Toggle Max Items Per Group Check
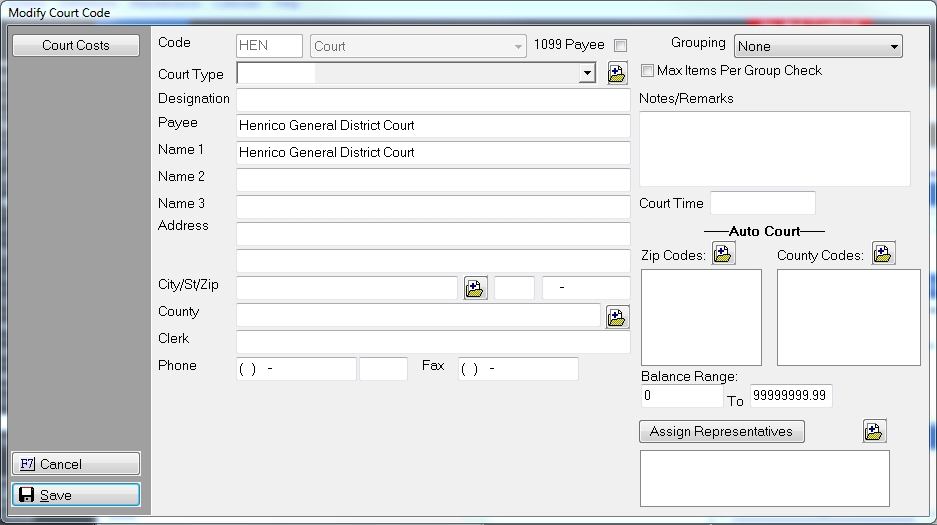 (x=647, y=71)
